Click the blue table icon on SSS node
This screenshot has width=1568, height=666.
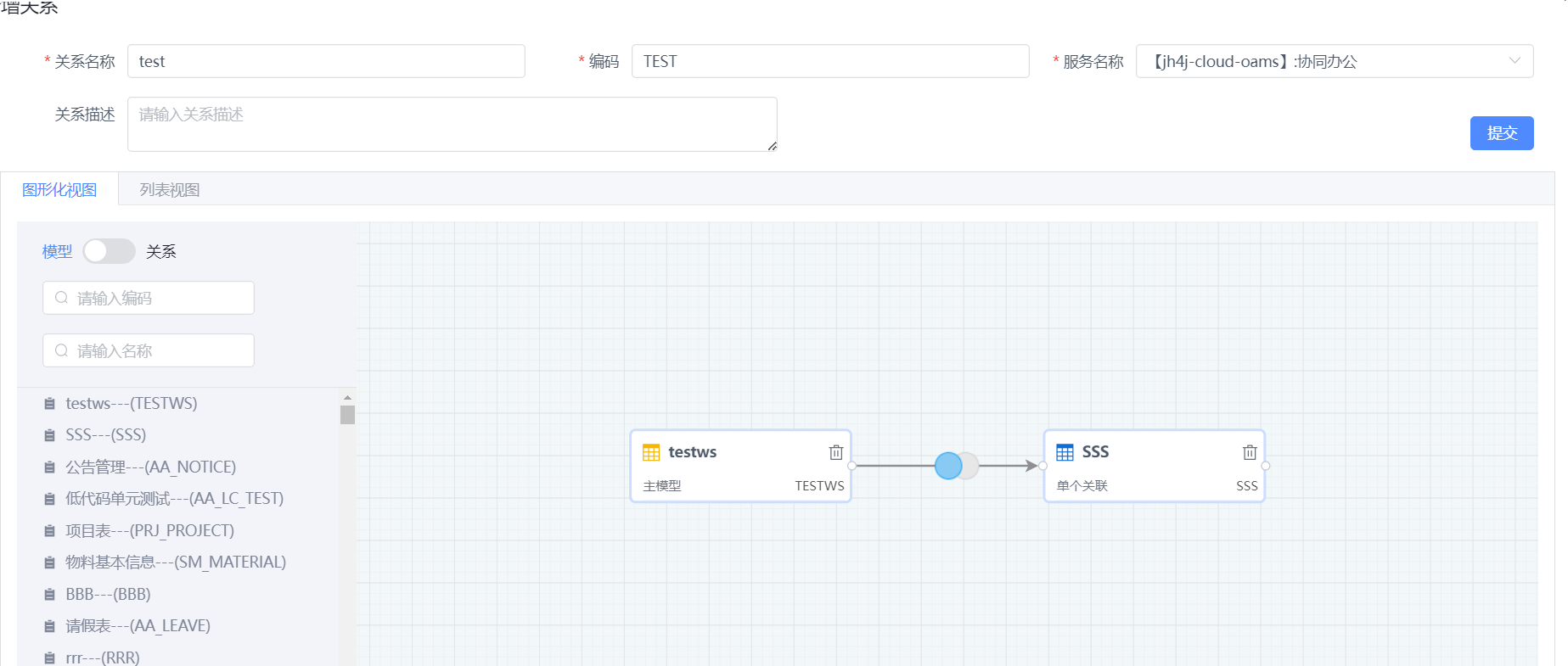(1065, 452)
